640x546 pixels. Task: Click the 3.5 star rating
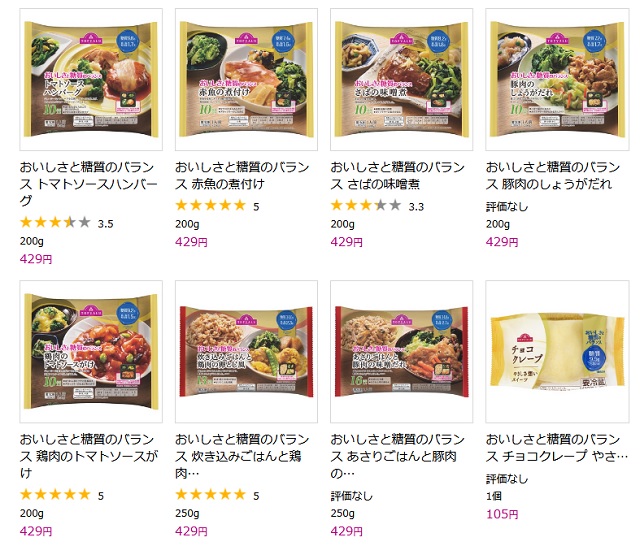click(x=67, y=223)
